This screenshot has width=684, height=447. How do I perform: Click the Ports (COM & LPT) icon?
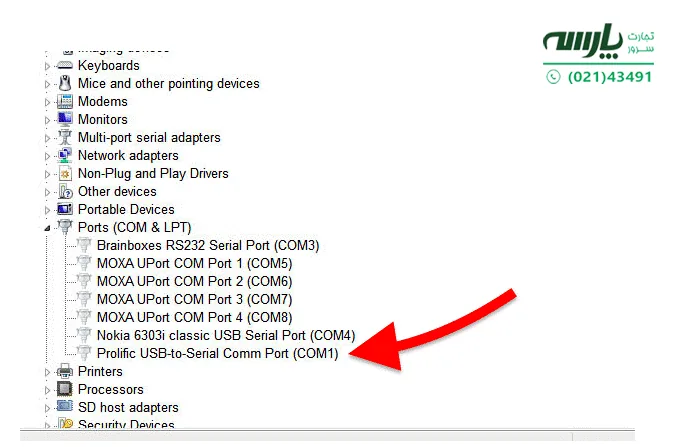(65, 227)
